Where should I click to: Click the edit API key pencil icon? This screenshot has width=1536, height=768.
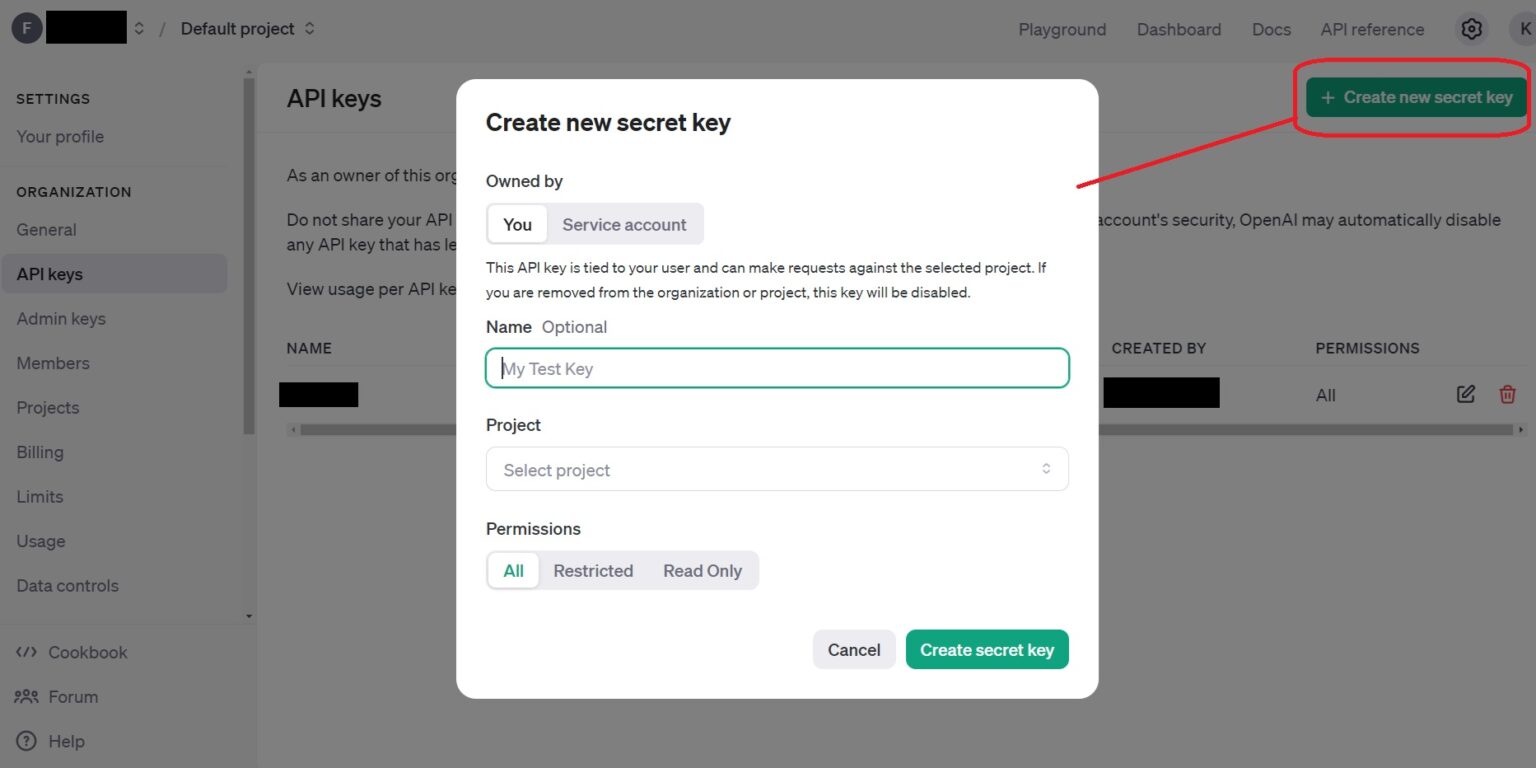(1465, 394)
